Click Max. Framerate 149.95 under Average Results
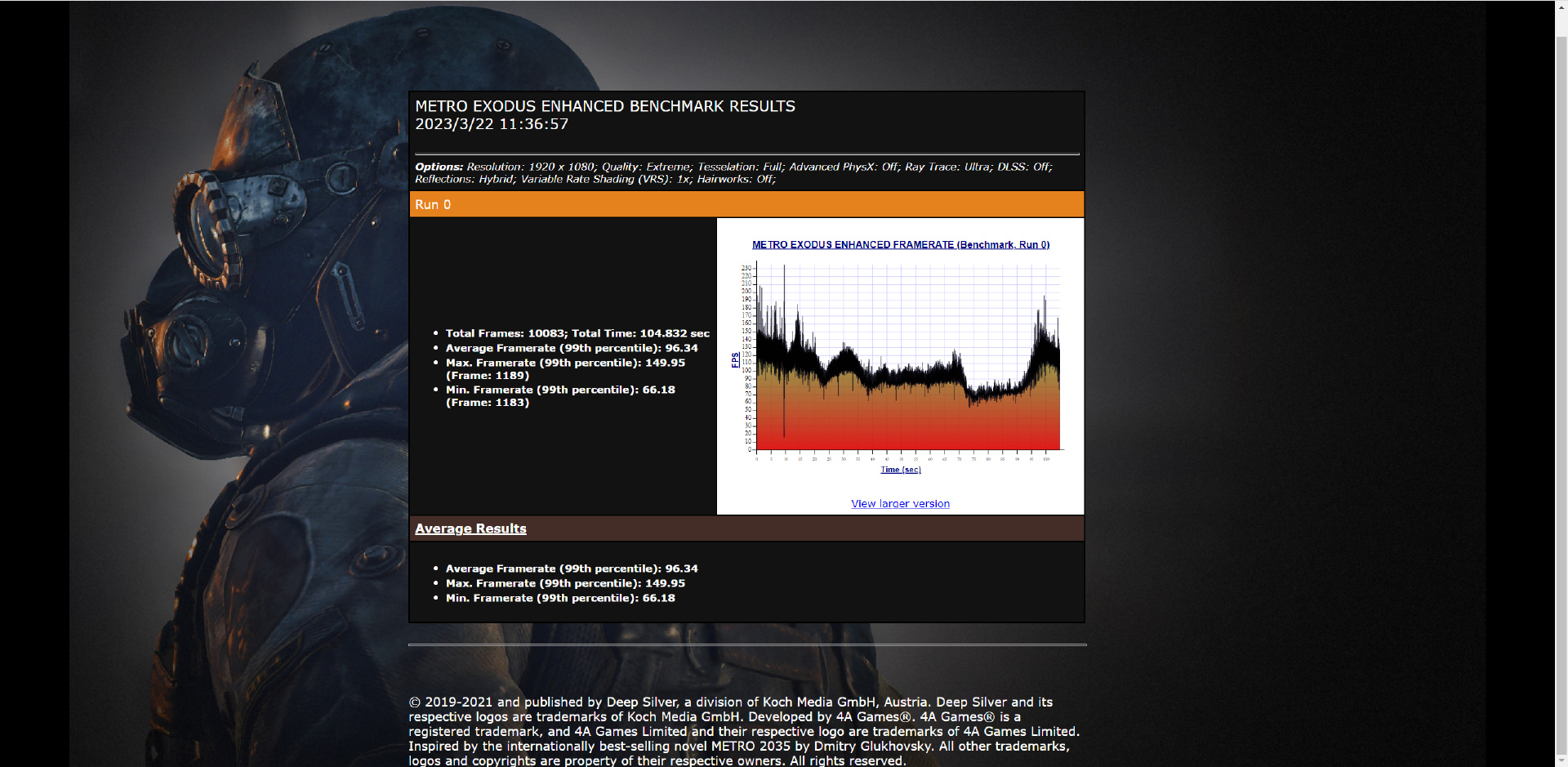The width and height of the screenshot is (1568, 767). point(565,583)
